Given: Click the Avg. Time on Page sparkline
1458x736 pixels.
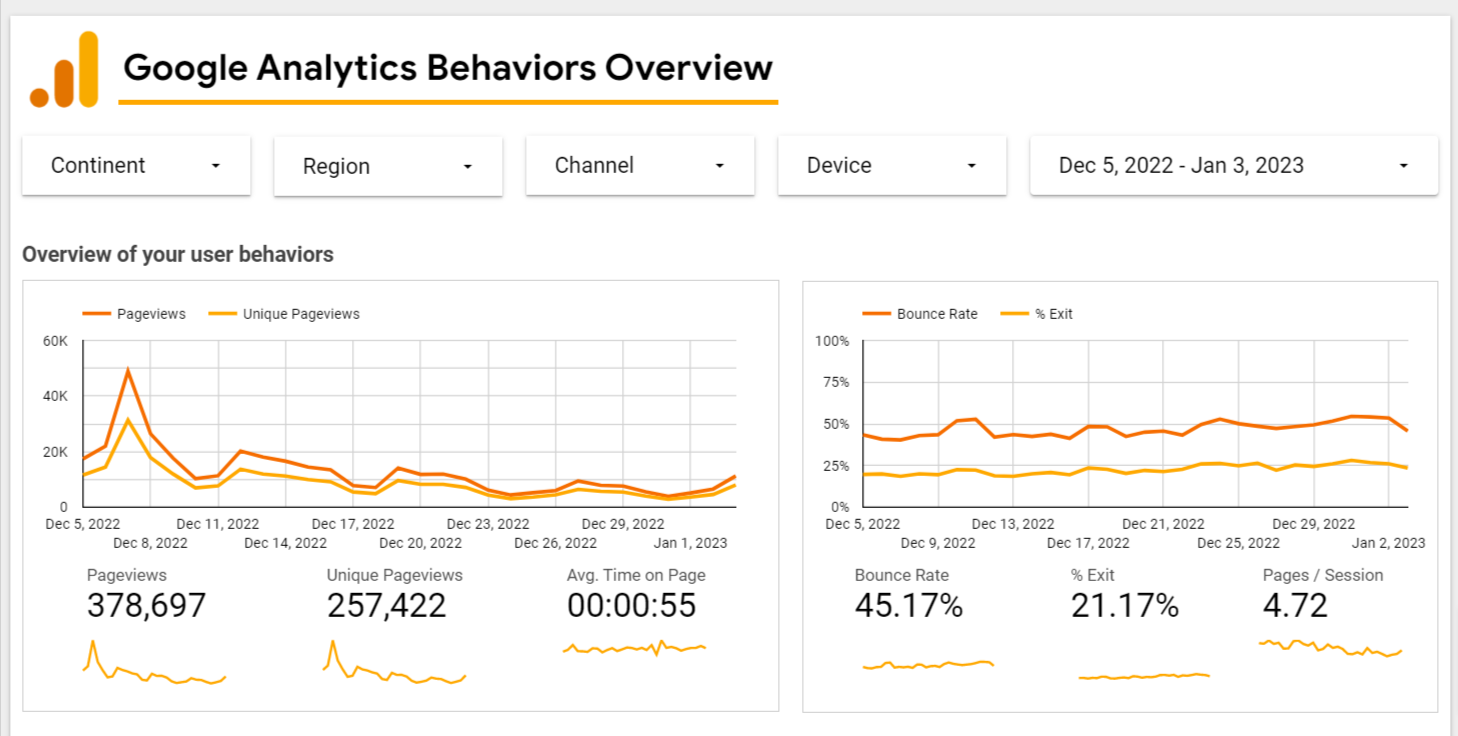Looking at the screenshot, I should (634, 649).
